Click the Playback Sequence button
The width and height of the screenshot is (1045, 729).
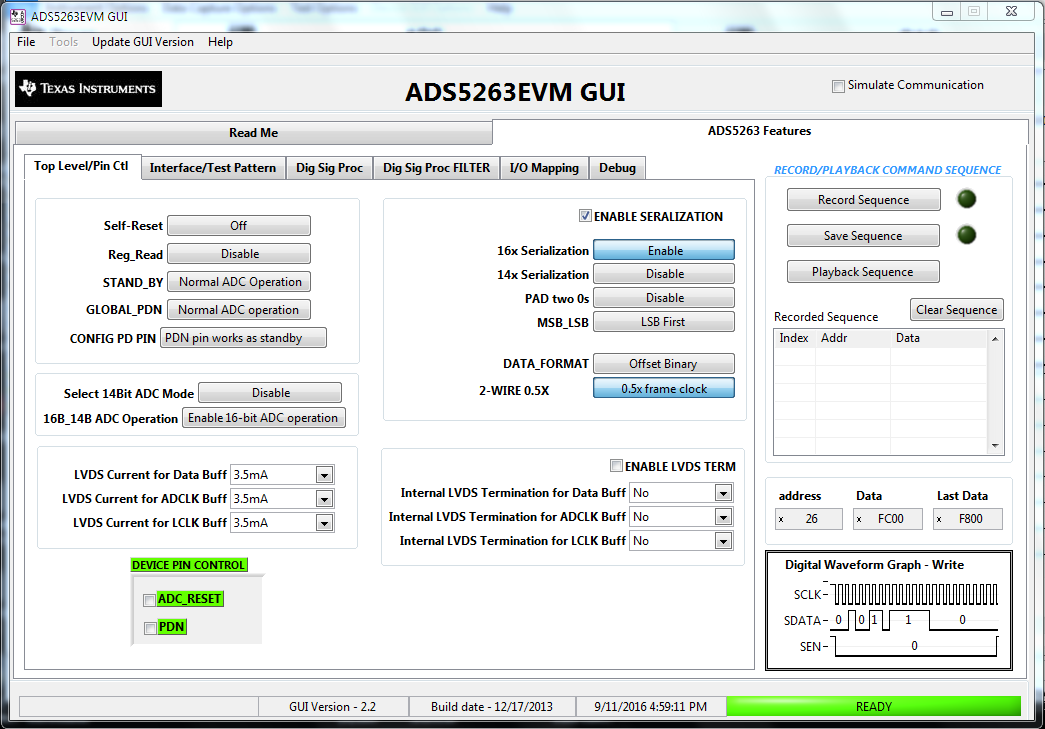pyautogui.click(x=863, y=272)
